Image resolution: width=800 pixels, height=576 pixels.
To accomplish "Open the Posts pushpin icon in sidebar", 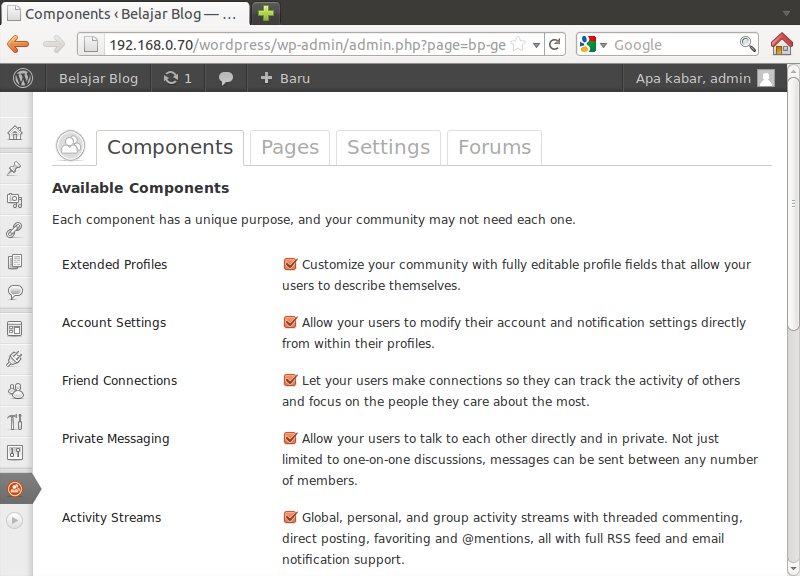I will (x=15, y=168).
